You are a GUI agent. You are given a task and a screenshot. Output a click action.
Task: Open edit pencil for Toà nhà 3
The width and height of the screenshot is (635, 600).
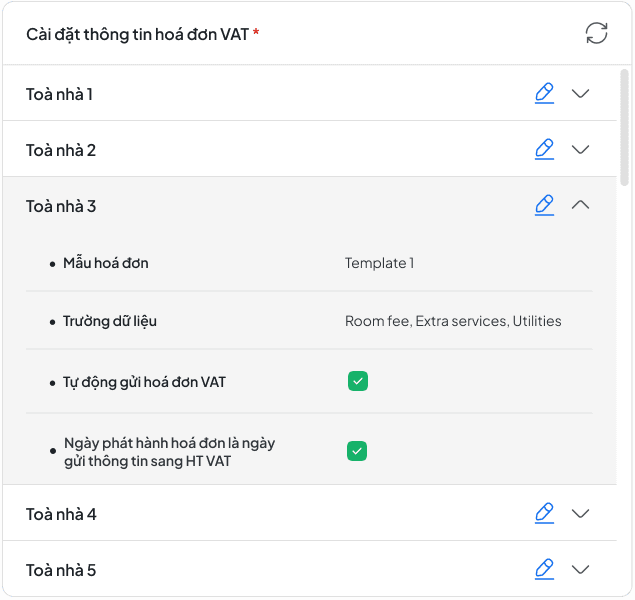click(544, 206)
